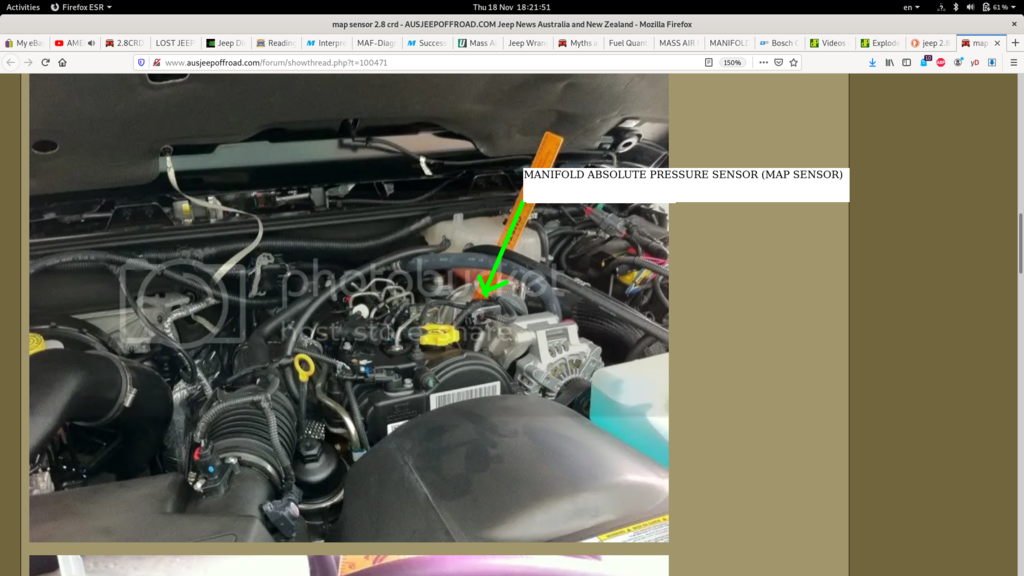Open Firefox hamburger application menu
The width and height of the screenshot is (1024, 576).
tap(1014, 63)
